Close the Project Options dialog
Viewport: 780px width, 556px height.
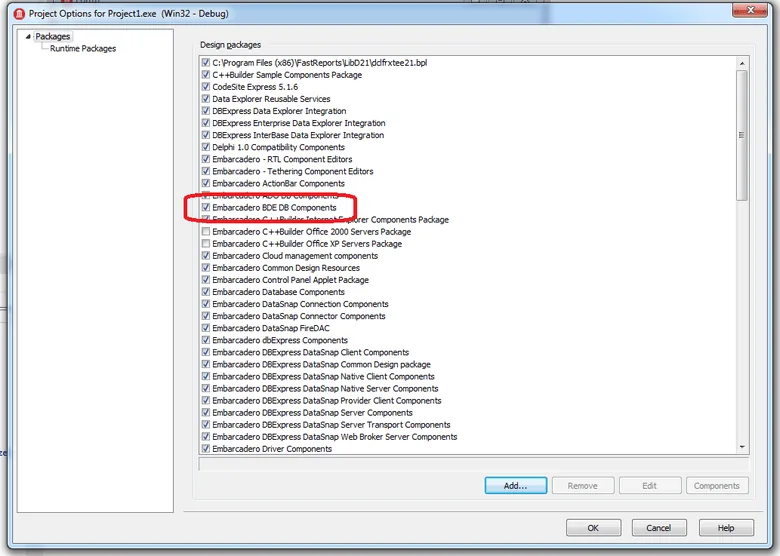(x=750, y=10)
